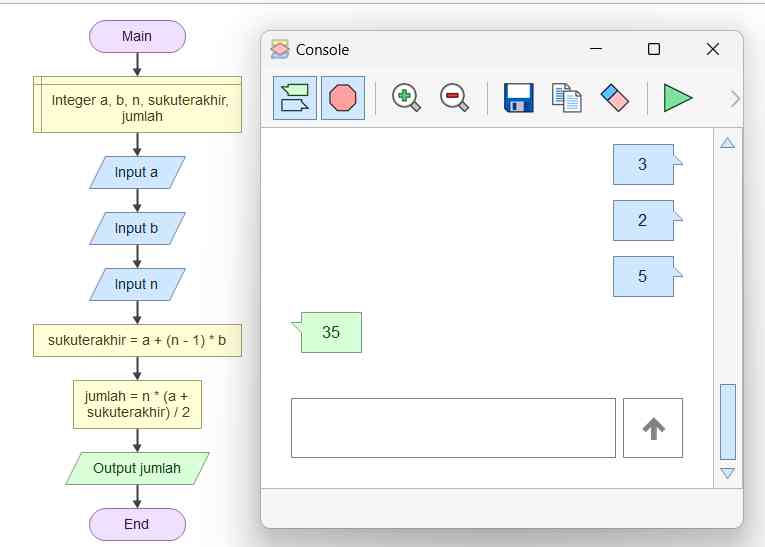
Task: Submit input with the up arrow button
Action: pos(653,428)
